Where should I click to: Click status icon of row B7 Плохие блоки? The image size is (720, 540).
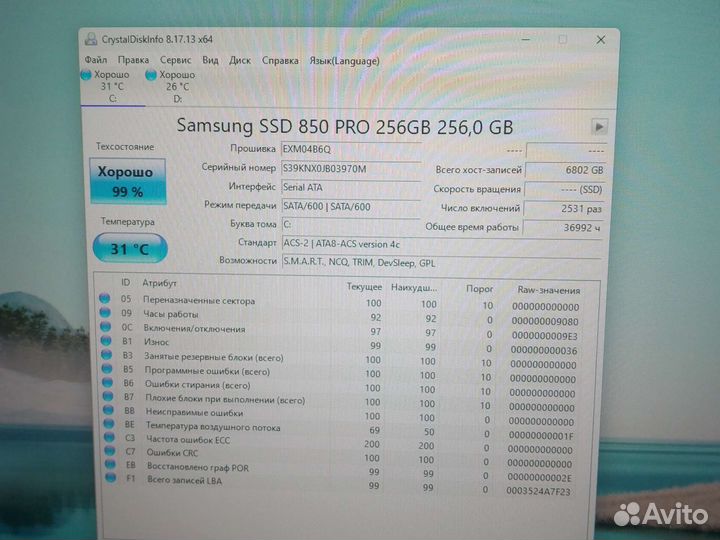click(108, 396)
